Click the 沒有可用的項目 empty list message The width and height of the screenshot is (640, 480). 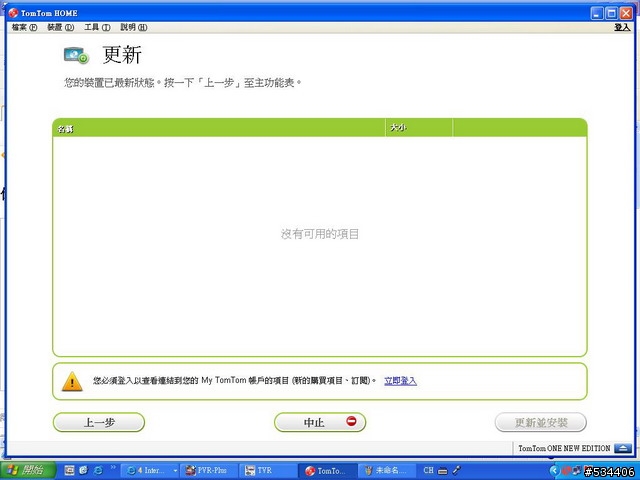point(320,234)
